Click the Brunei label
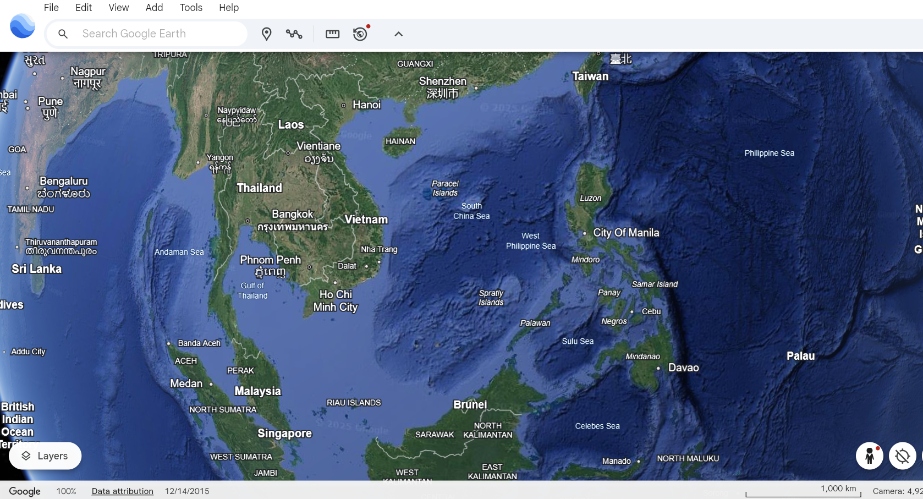923x499 pixels. tap(470, 404)
